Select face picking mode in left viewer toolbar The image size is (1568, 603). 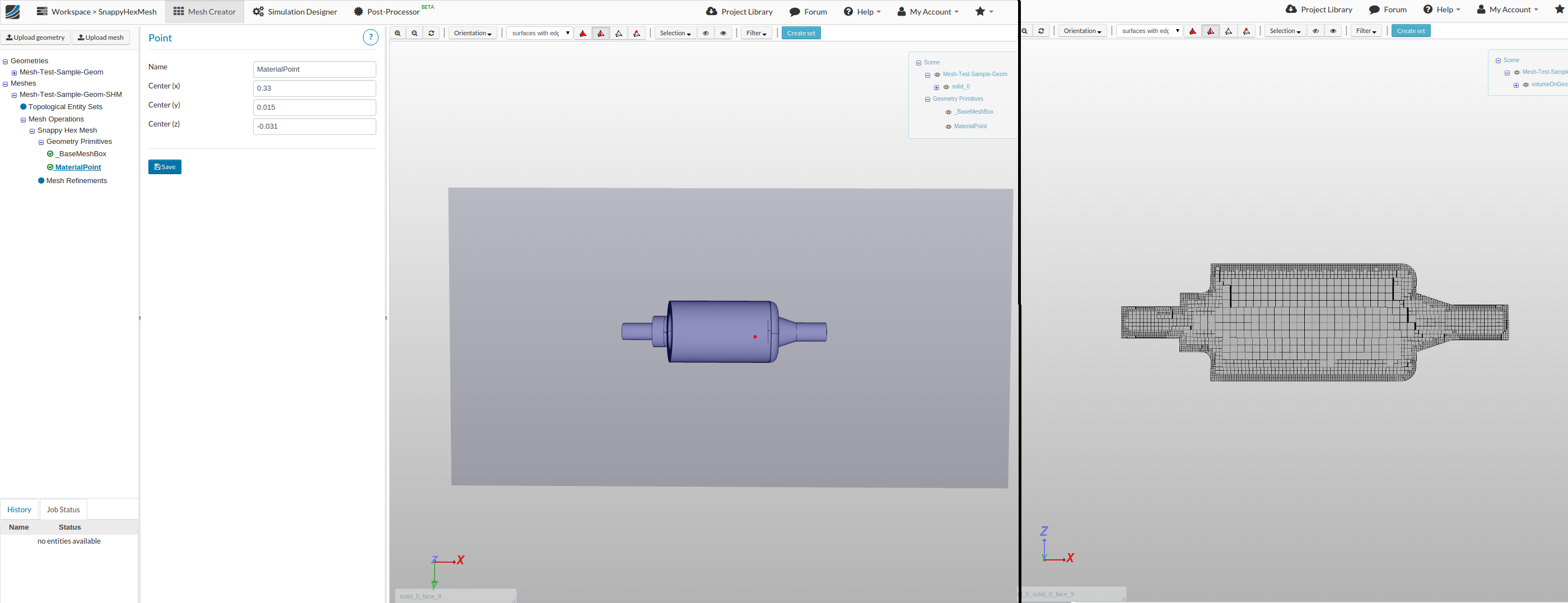coord(601,34)
